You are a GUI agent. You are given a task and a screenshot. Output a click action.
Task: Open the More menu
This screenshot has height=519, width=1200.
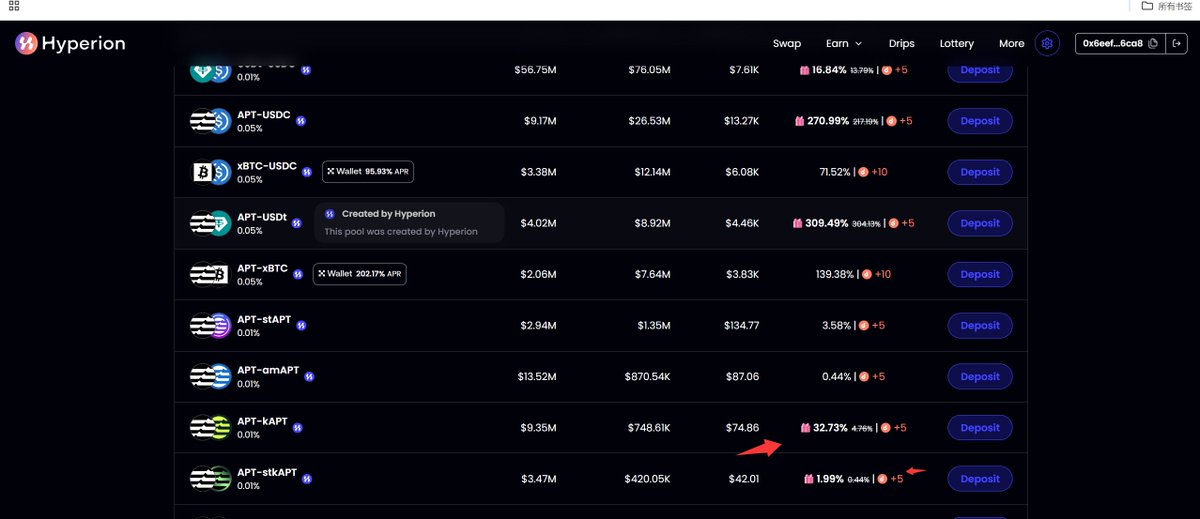1012,44
